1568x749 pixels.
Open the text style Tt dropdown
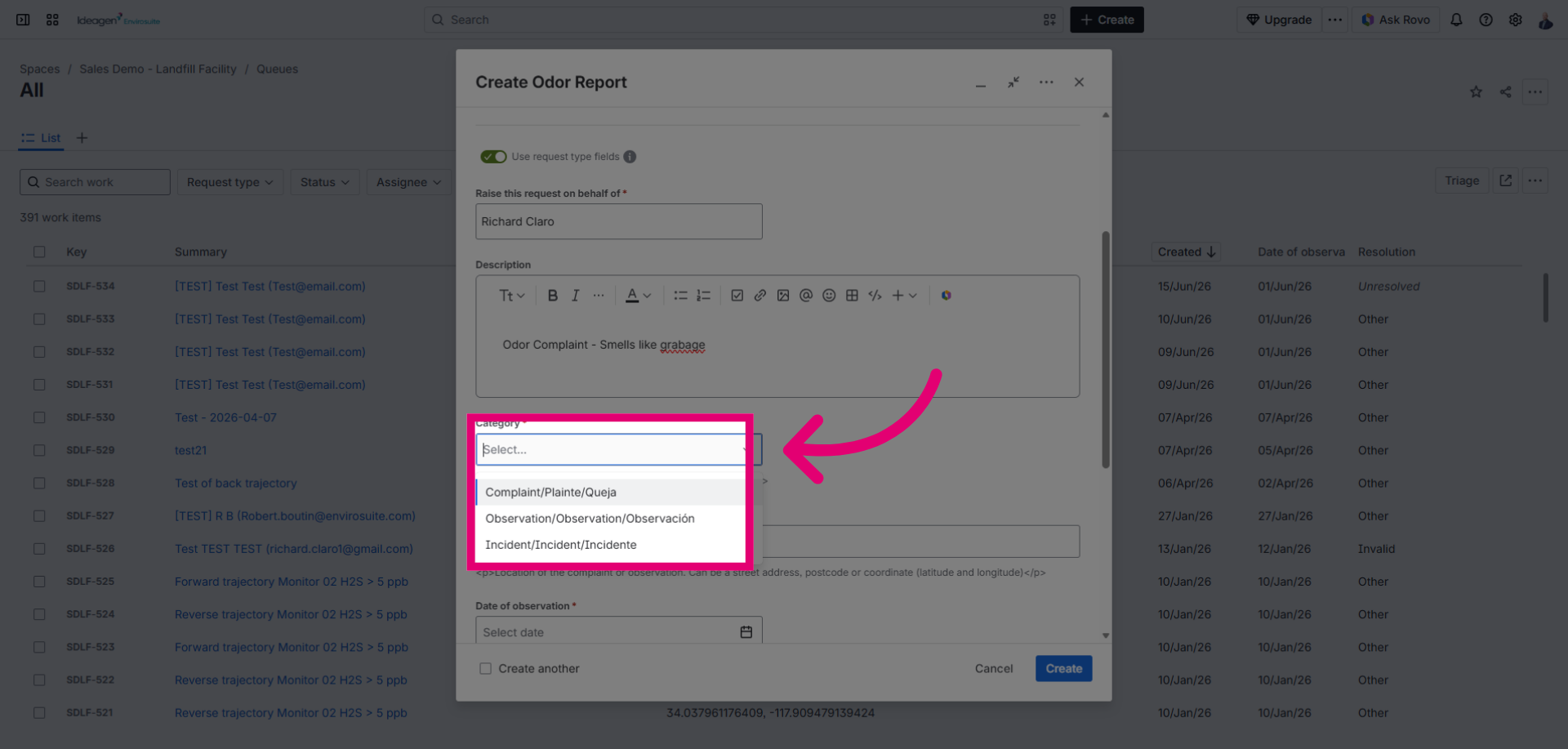512,296
